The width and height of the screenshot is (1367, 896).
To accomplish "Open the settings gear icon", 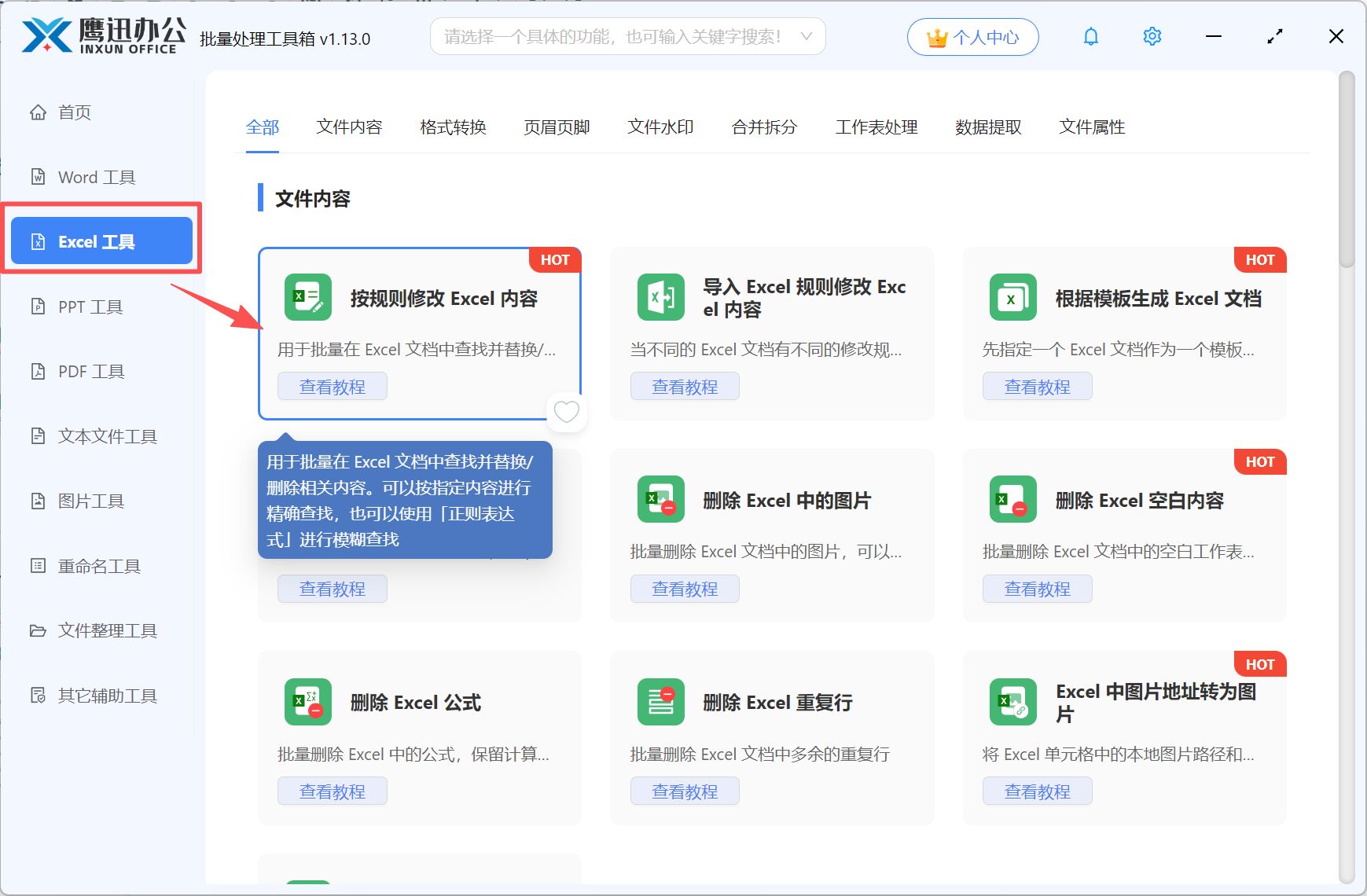I will tap(1152, 35).
